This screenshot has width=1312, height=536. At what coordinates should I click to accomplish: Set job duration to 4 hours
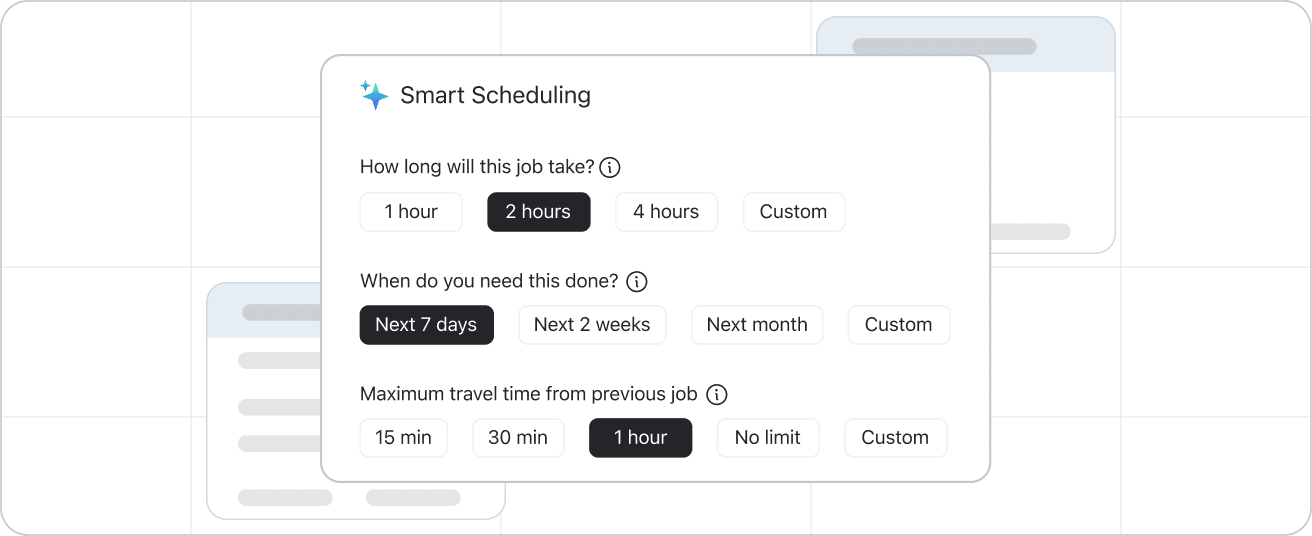point(666,212)
